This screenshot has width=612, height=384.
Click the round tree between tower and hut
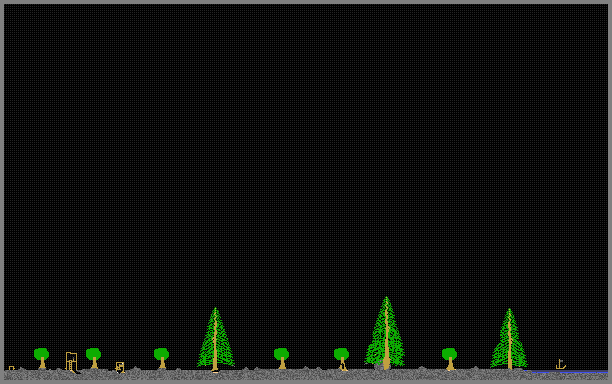(x=94, y=358)
